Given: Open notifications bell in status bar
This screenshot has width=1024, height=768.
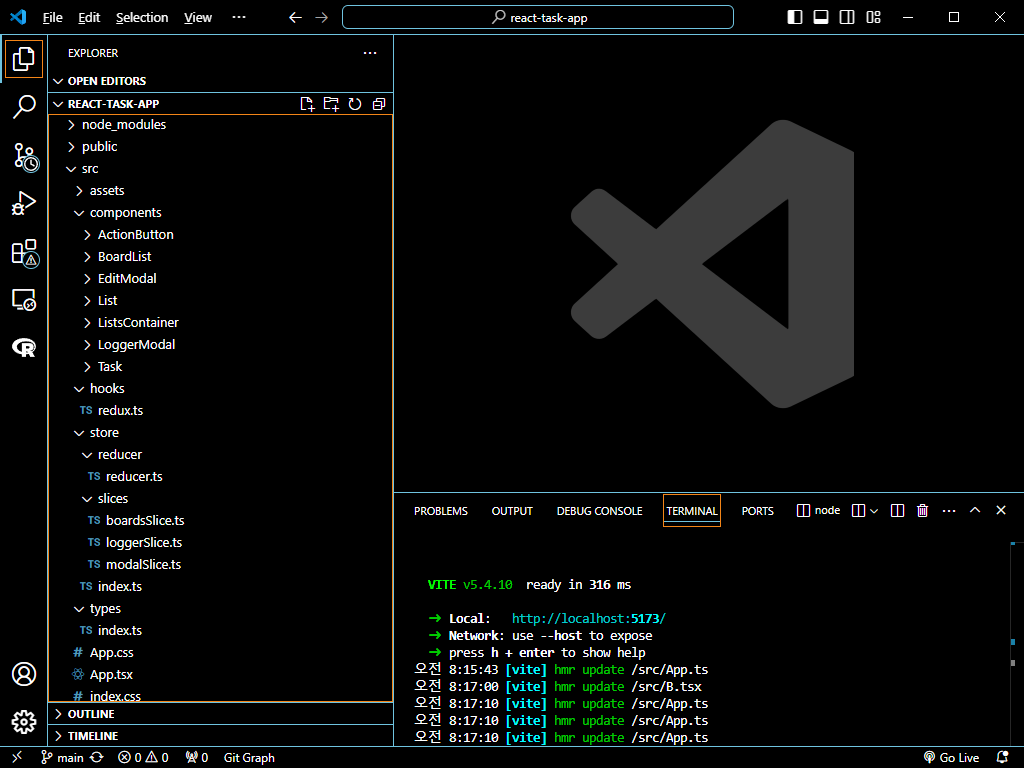Looking at the screenshot, I should (x=1003, y=758).
